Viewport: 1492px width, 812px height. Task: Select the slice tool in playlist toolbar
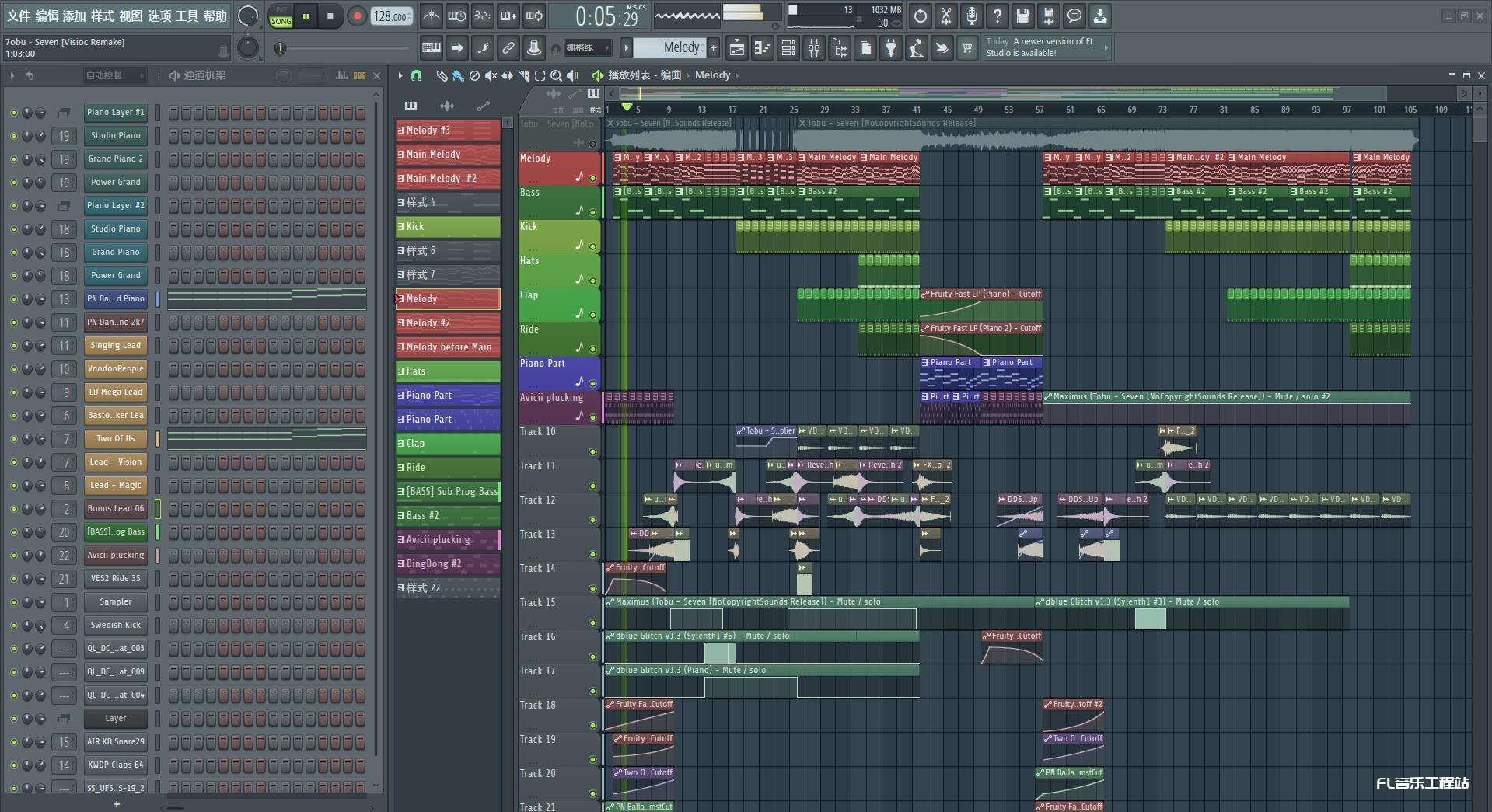click(523, 75)
